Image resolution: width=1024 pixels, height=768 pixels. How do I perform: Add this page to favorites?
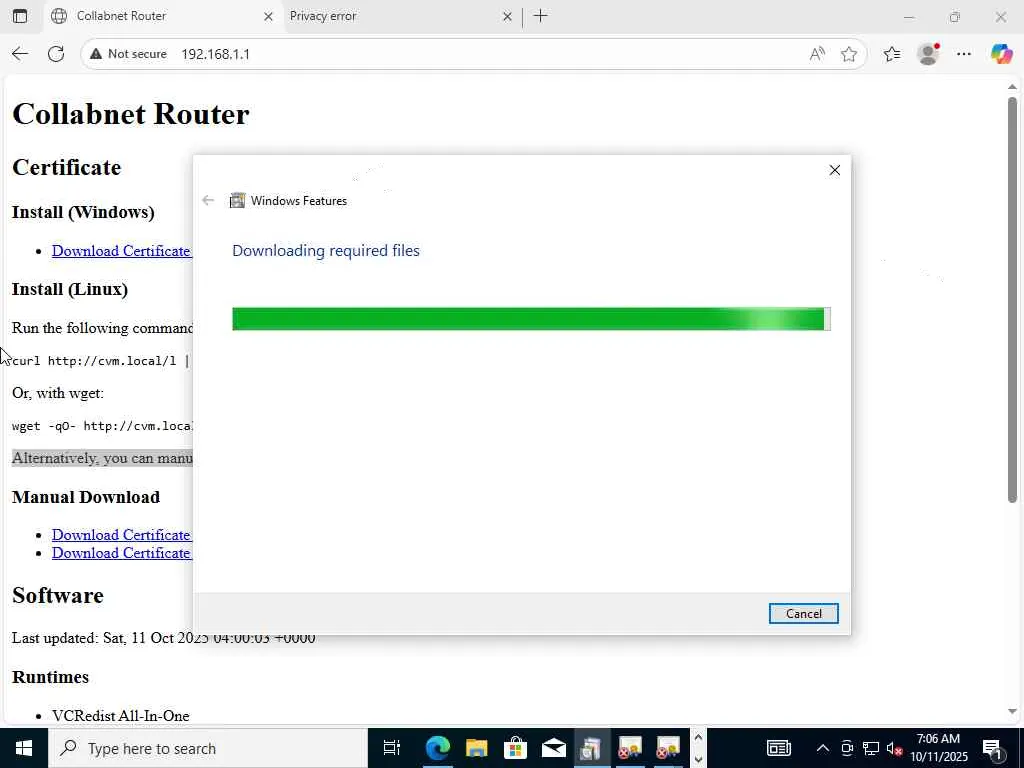click(x=849, y=54)
